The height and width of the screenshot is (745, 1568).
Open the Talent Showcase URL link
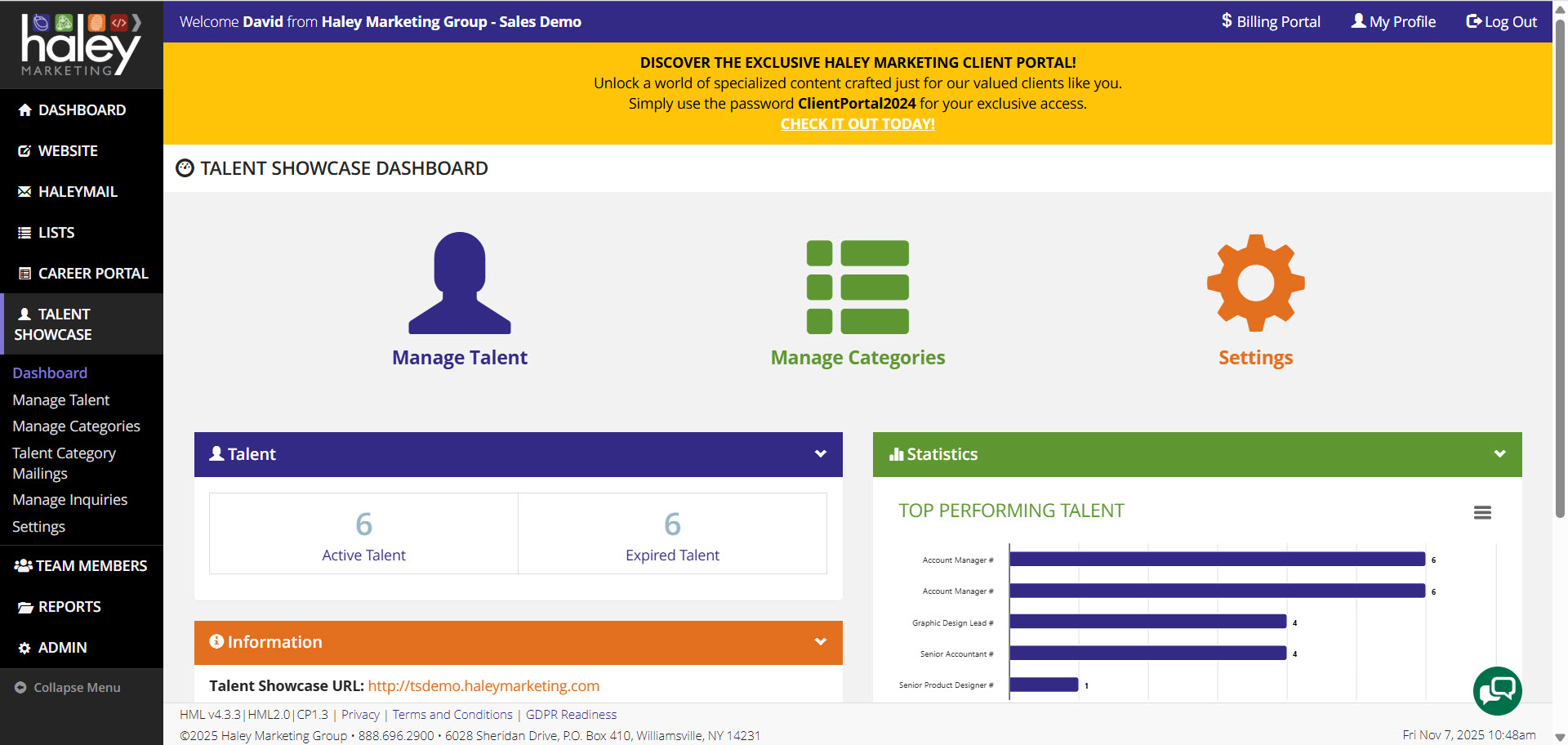[483, 686]
